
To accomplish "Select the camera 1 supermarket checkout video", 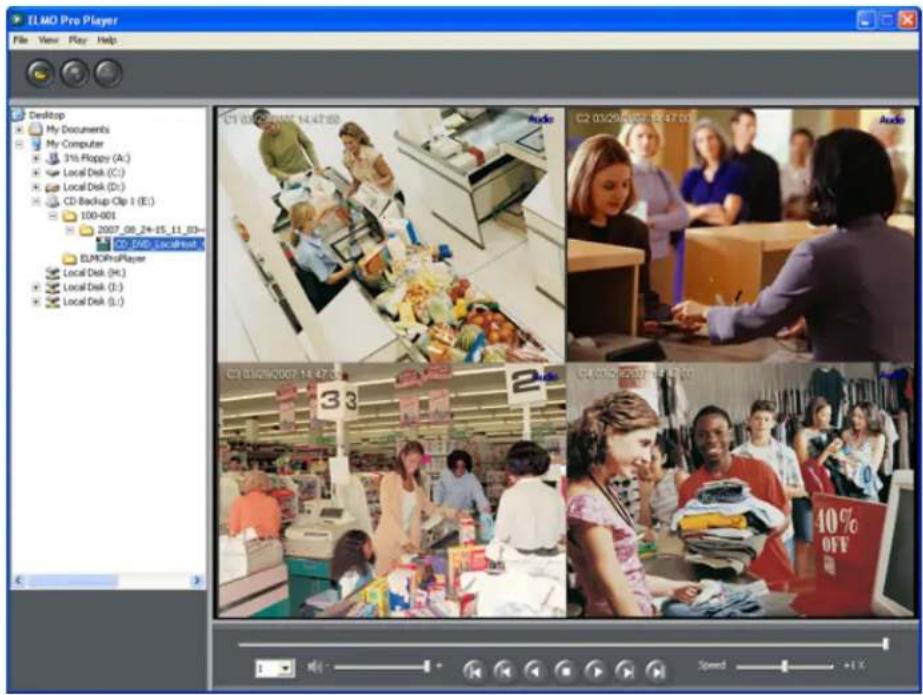I will 391,235.
